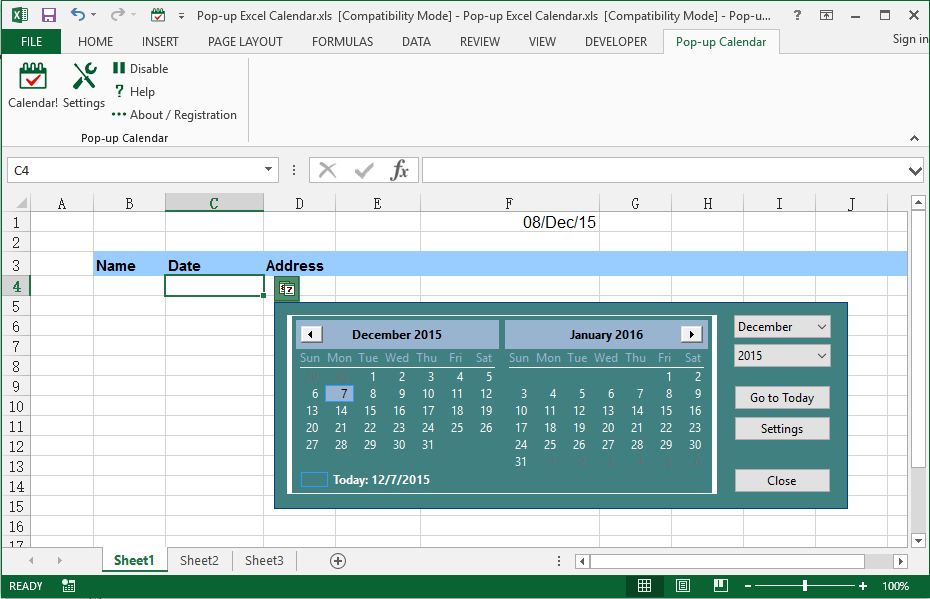Click Sign in link
This screenshot has height=599, width=930.
910,39
